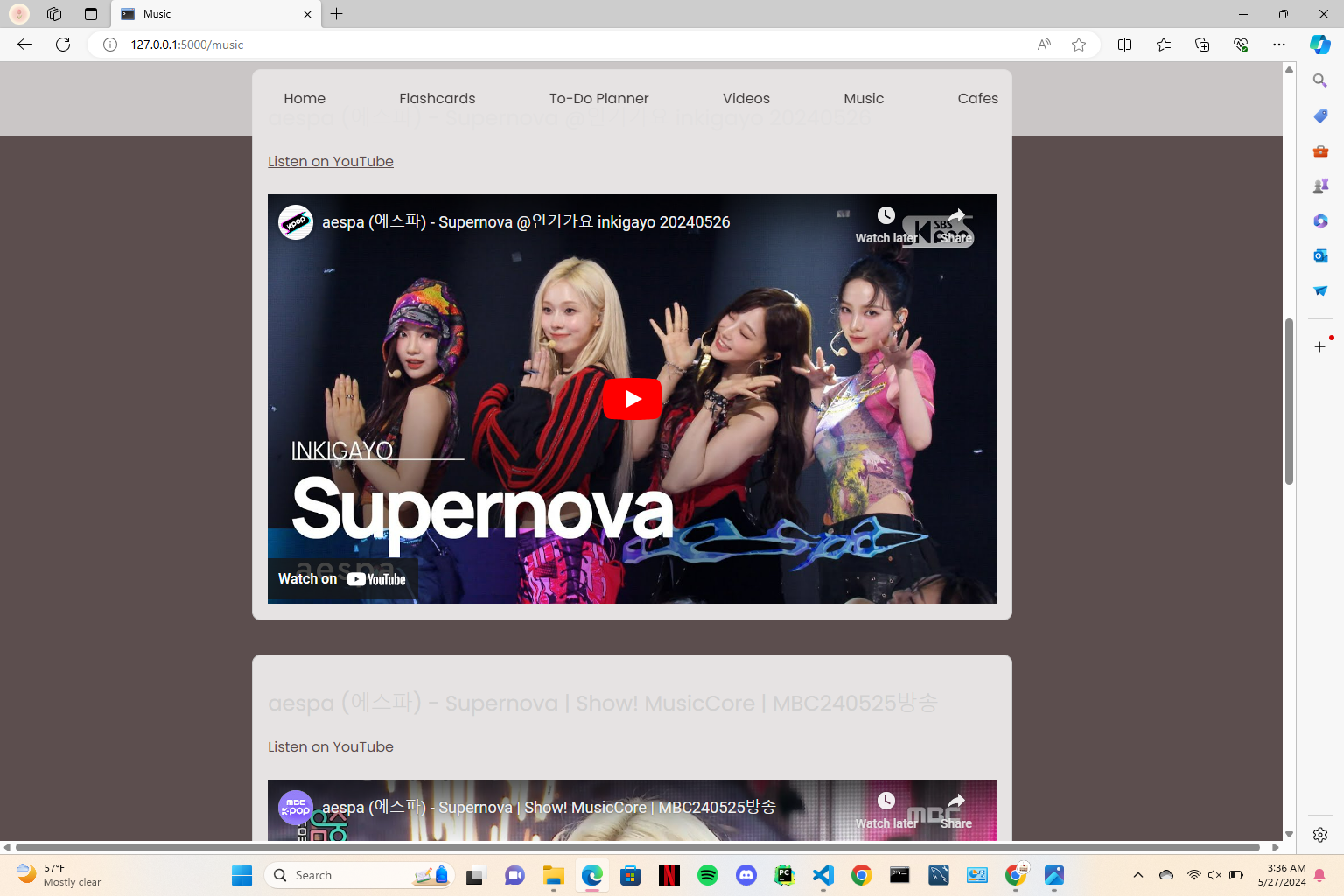This screenshot has width=1344, height=896.
Task: Watch later on inkigayo video
Action: click(886, 225)
